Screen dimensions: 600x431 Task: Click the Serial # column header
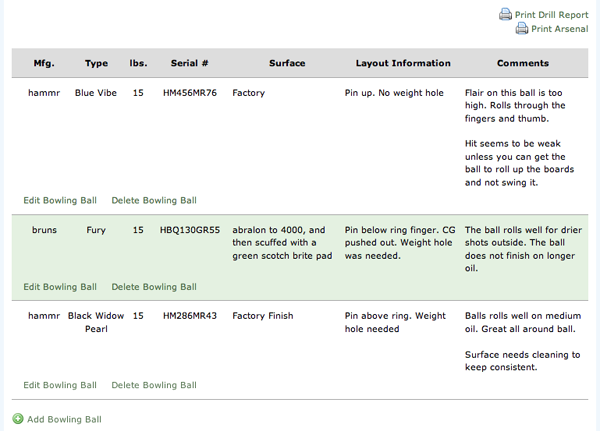(189, 64)
